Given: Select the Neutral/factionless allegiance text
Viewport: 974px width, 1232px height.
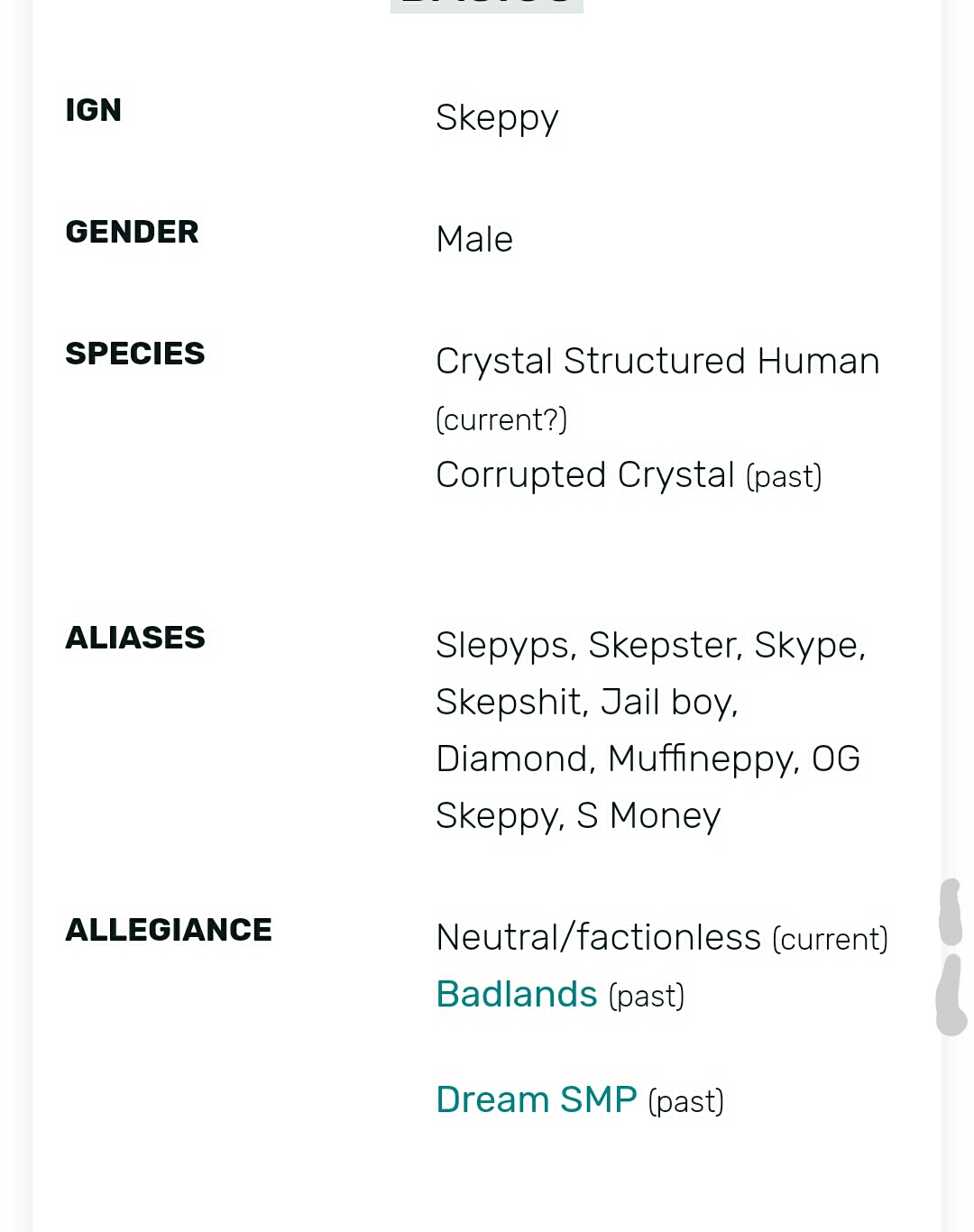Looking at the screenshot, I should (x=598, y=938).
